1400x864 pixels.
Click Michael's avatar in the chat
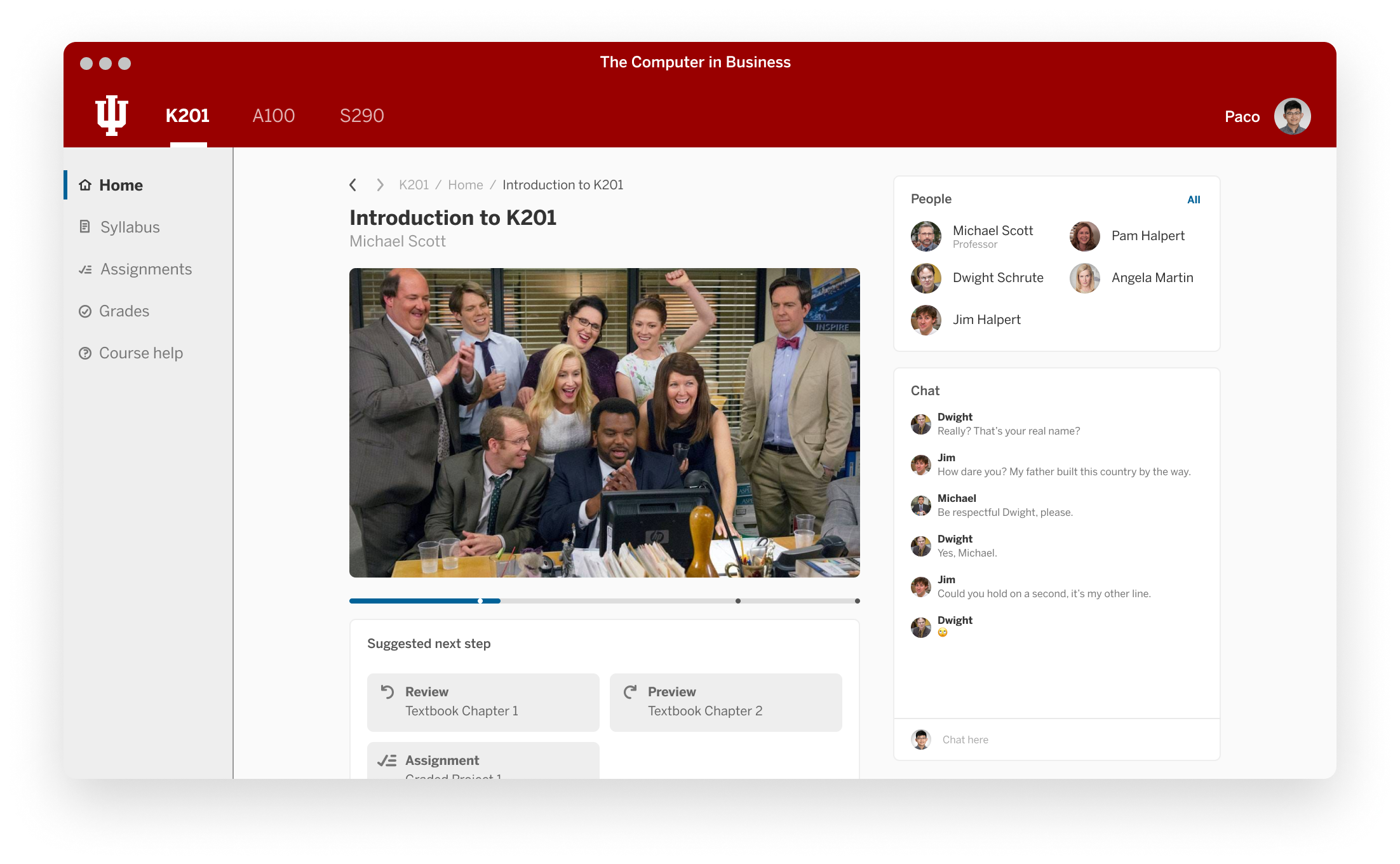pos(921,506)
